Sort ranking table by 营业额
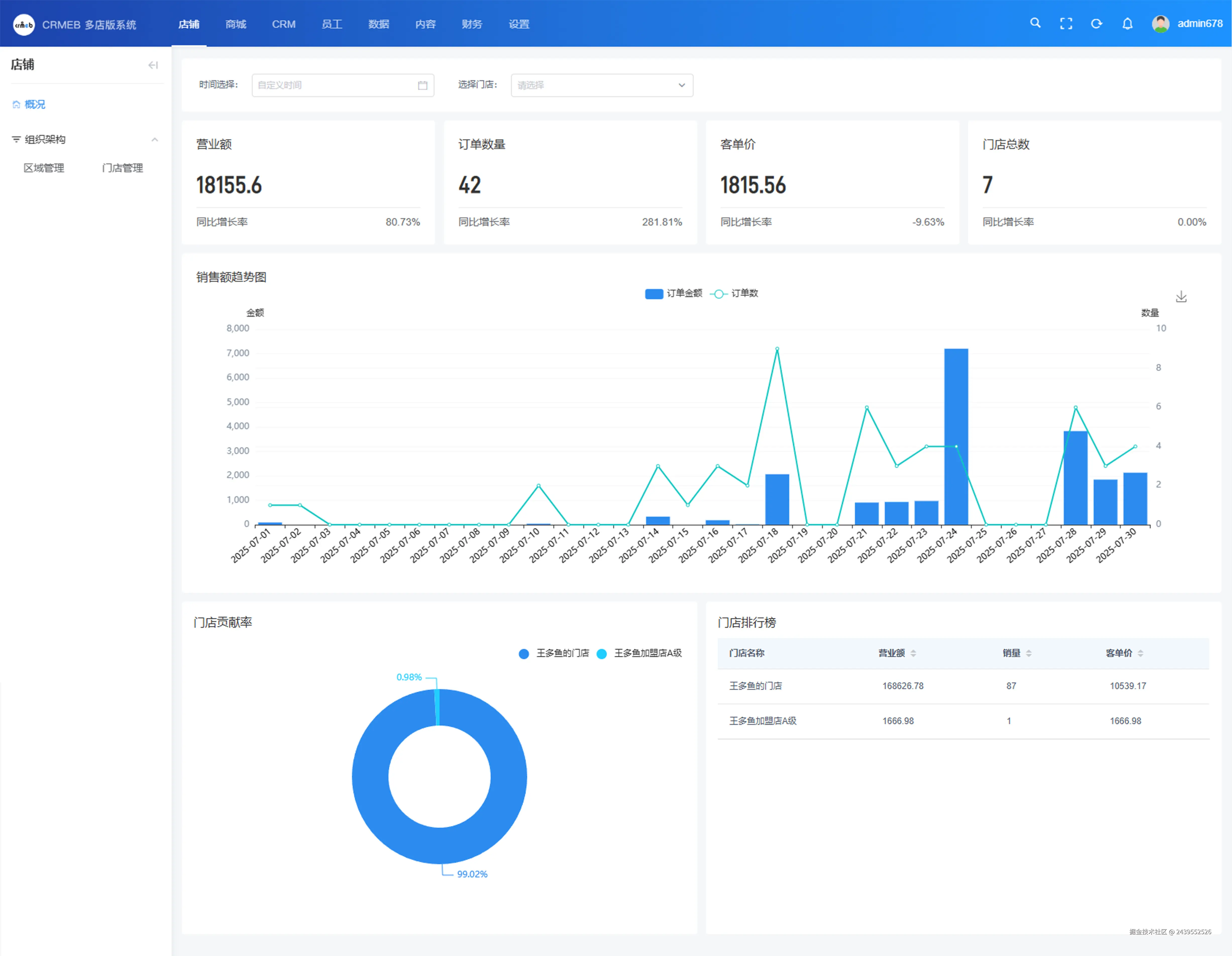The width and height of the screenshot is (1232, 956). (x=913, y=653)
